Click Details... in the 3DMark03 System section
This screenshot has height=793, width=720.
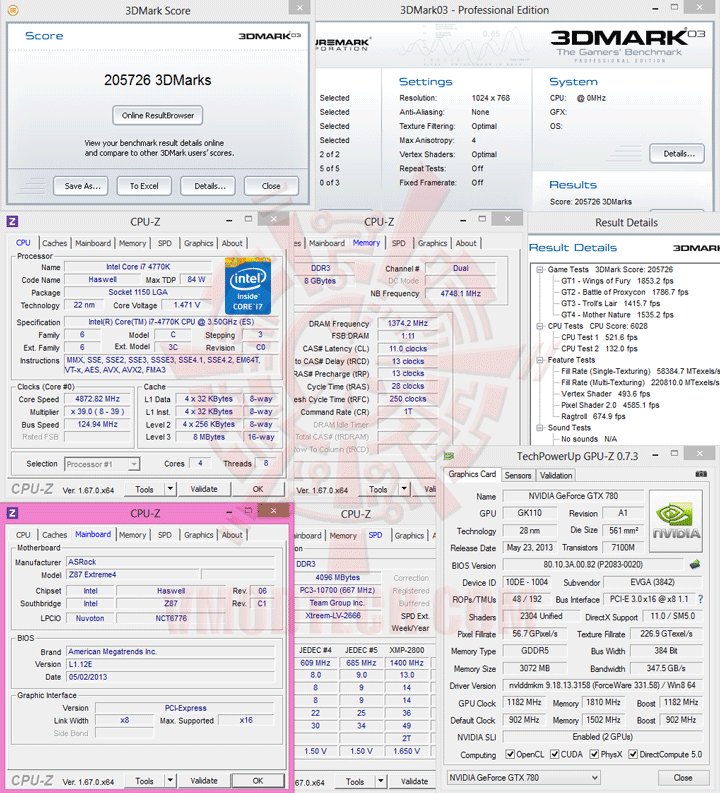coord(677,154)
